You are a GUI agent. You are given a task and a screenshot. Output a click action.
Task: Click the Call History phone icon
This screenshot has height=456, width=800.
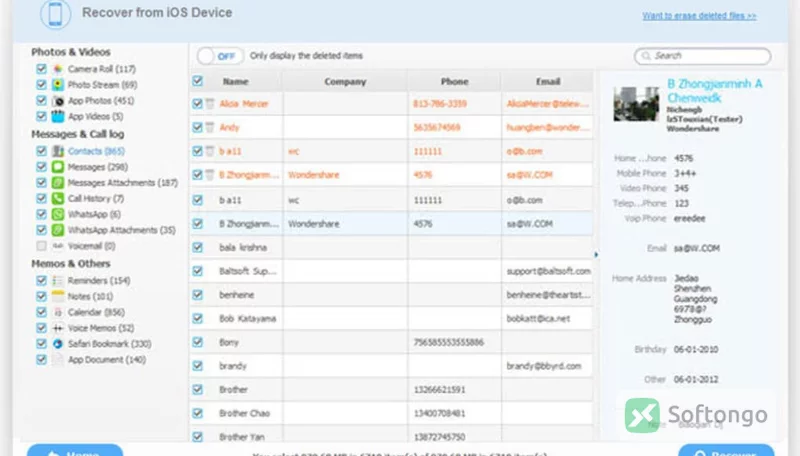coord(58,198)
